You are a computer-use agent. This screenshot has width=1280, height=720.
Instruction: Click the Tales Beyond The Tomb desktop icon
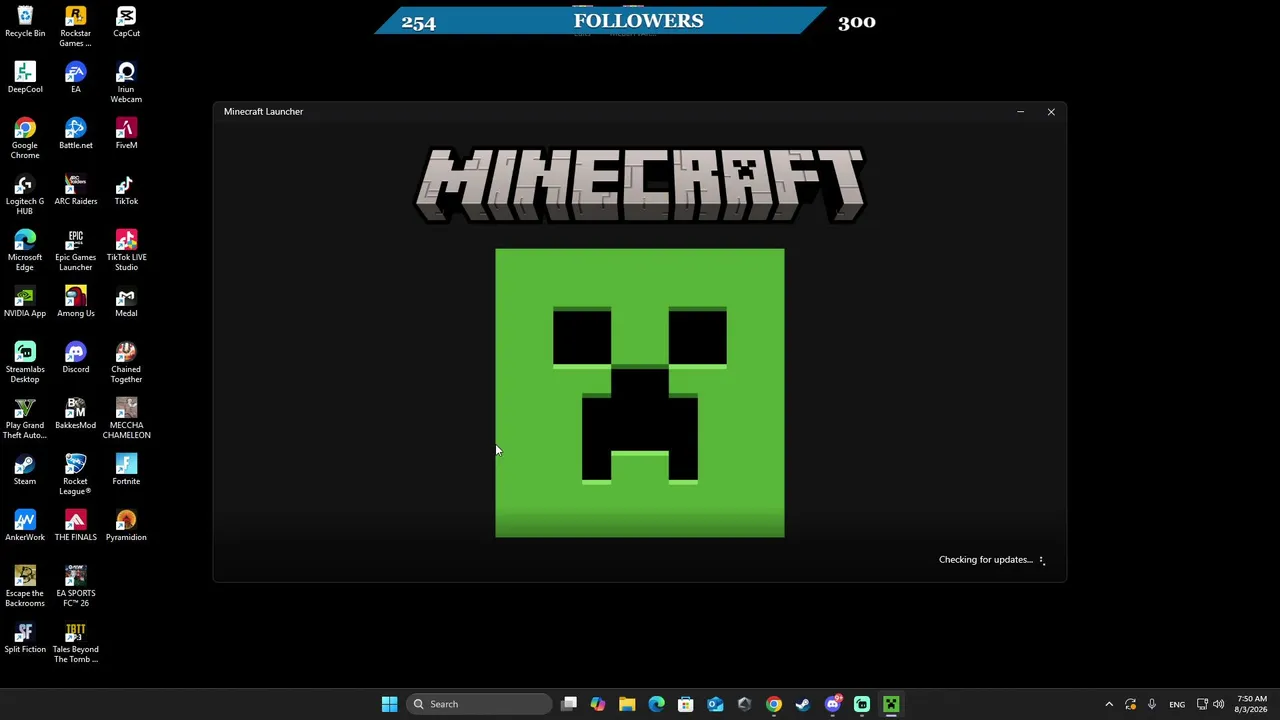coord(75,643)
